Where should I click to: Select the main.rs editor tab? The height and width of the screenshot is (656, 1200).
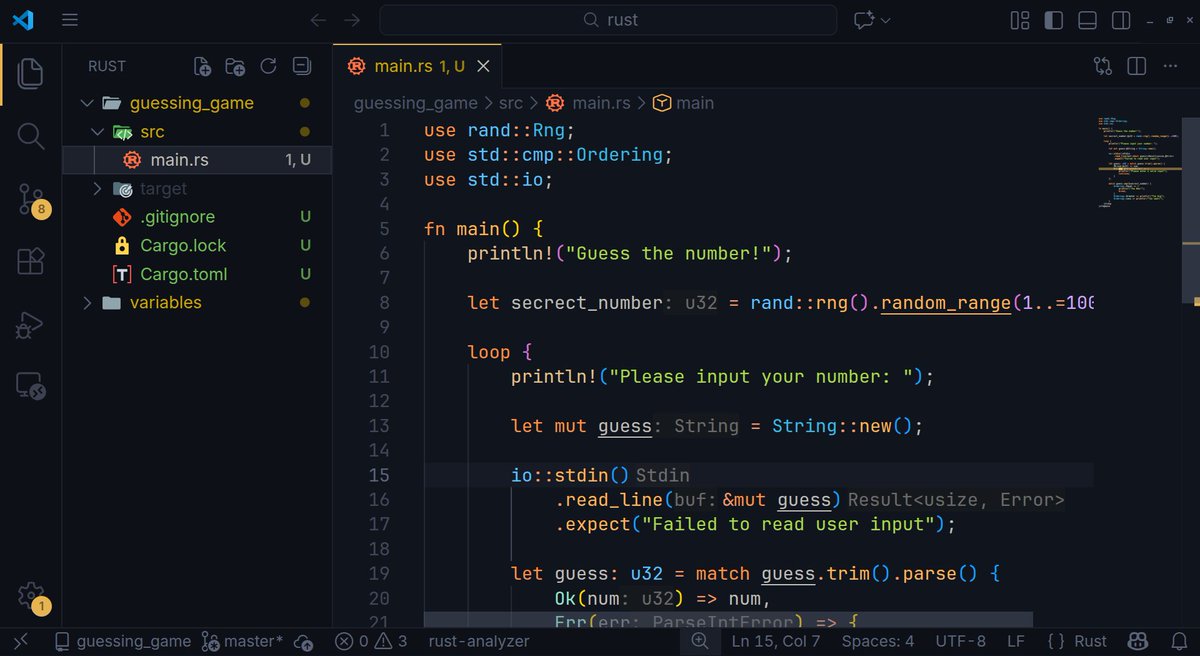[x=419, y=67]
